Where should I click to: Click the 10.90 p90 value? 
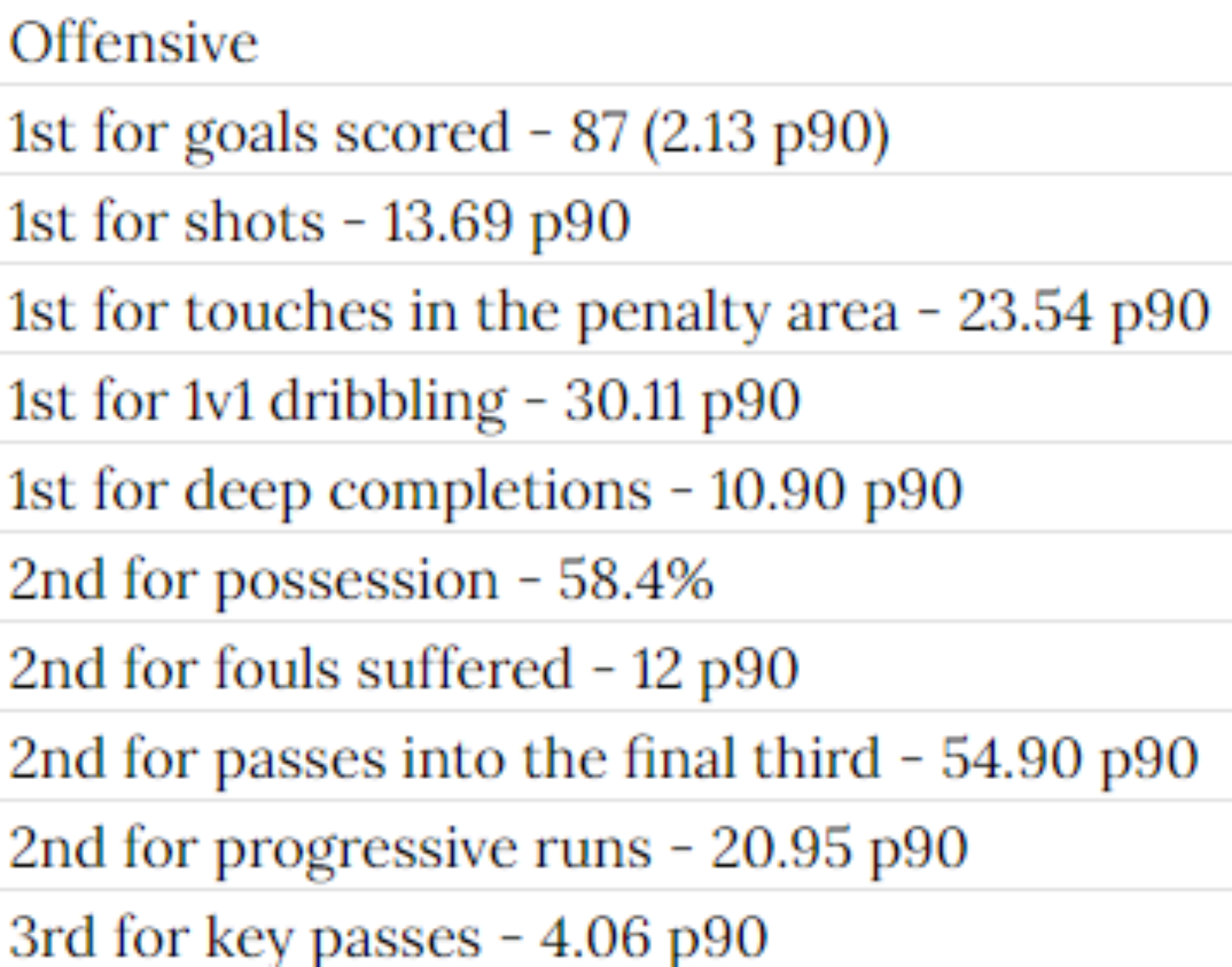(x=835, y=492)
